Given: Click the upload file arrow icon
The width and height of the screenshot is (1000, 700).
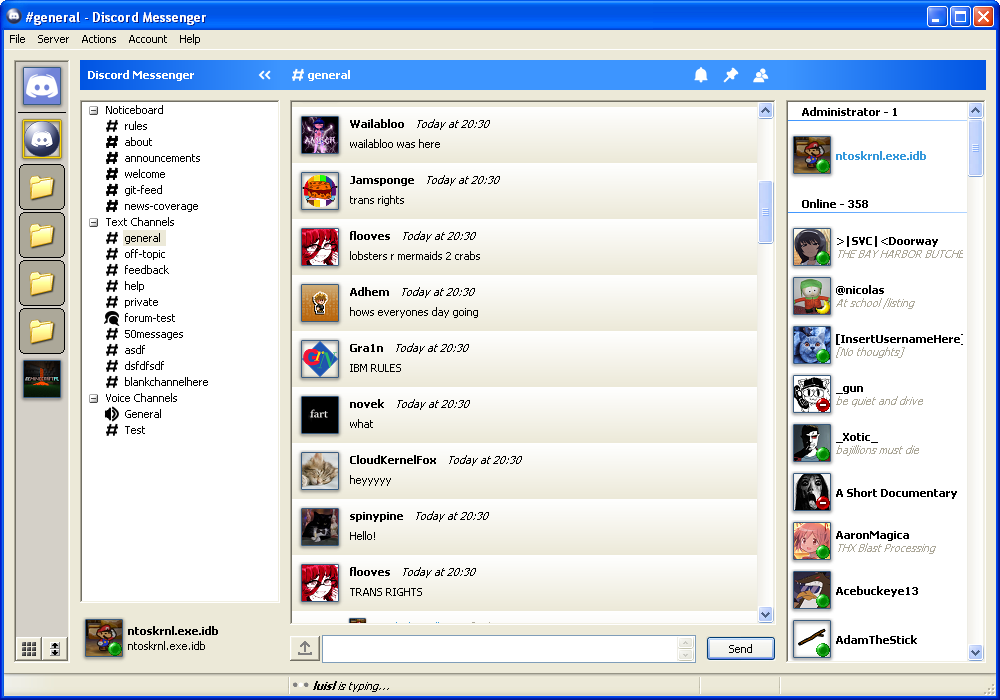Looking at the screenshot, I should click(x=305, y=648).
